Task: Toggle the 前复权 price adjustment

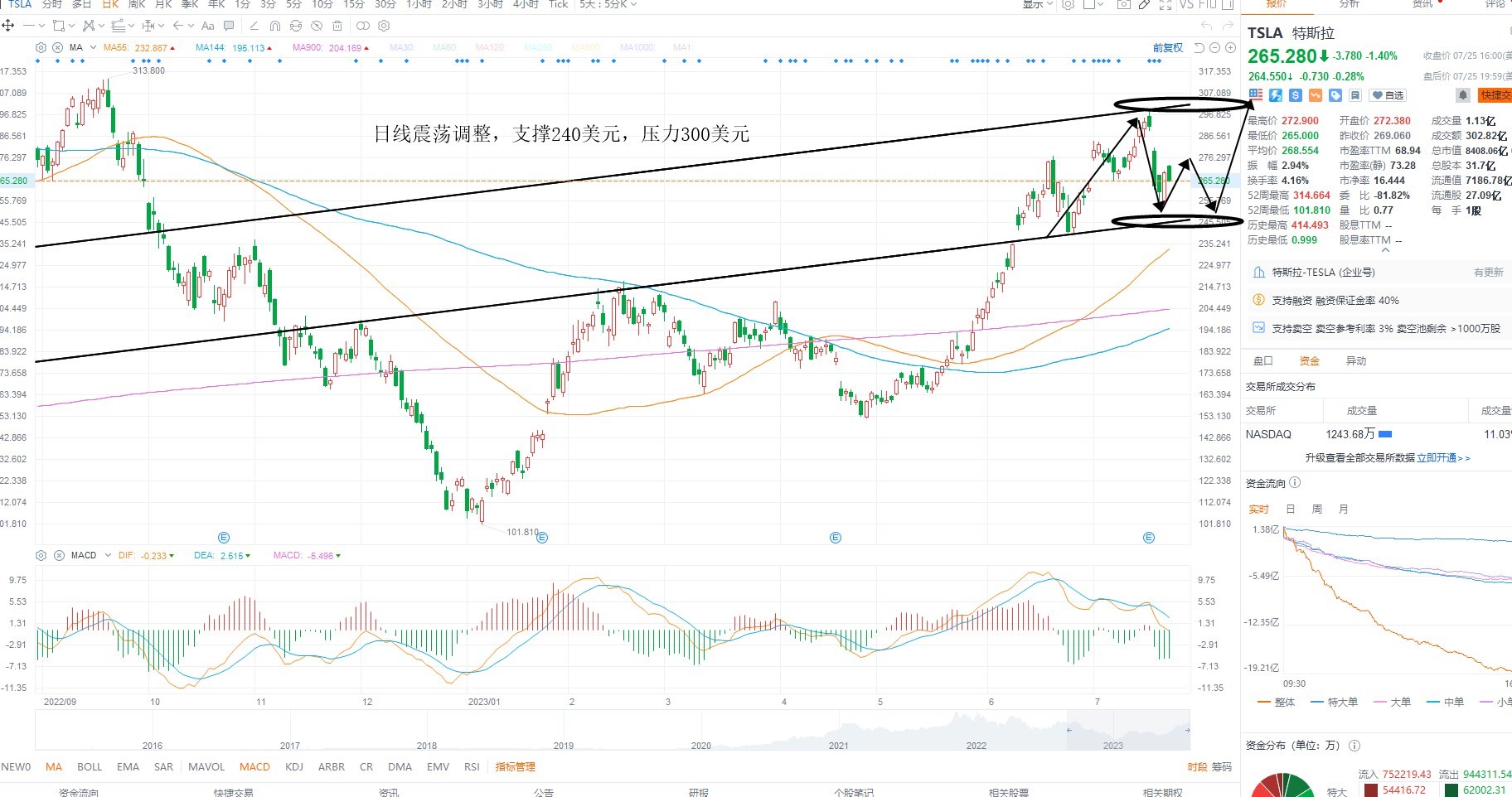Action: click(x=1168, y=48)
